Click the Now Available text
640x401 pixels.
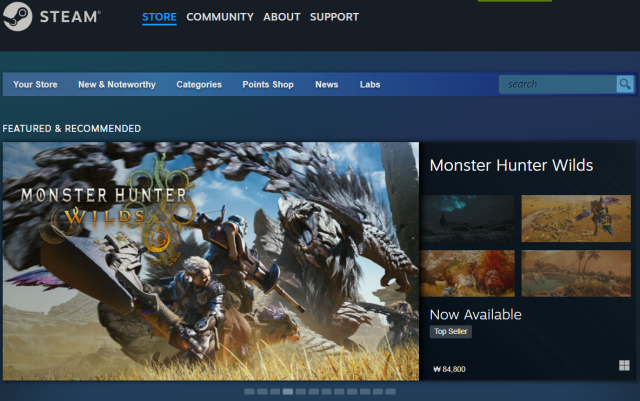pos(476,314)
